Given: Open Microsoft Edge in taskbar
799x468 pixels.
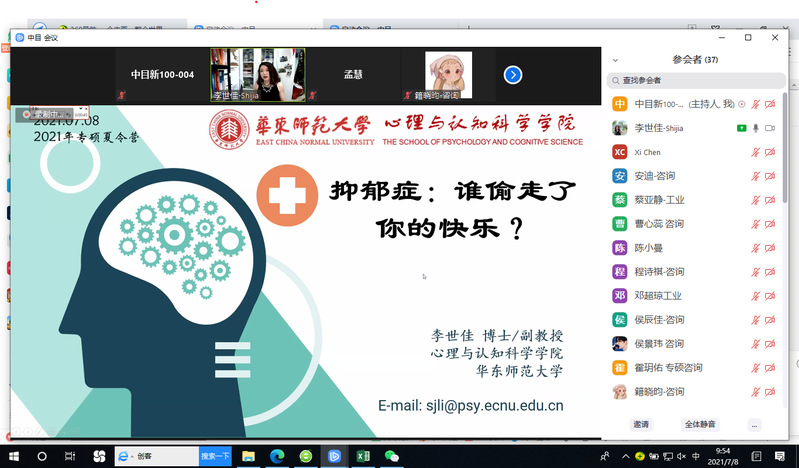Looking at the screenshot, I should pos(277,456).
